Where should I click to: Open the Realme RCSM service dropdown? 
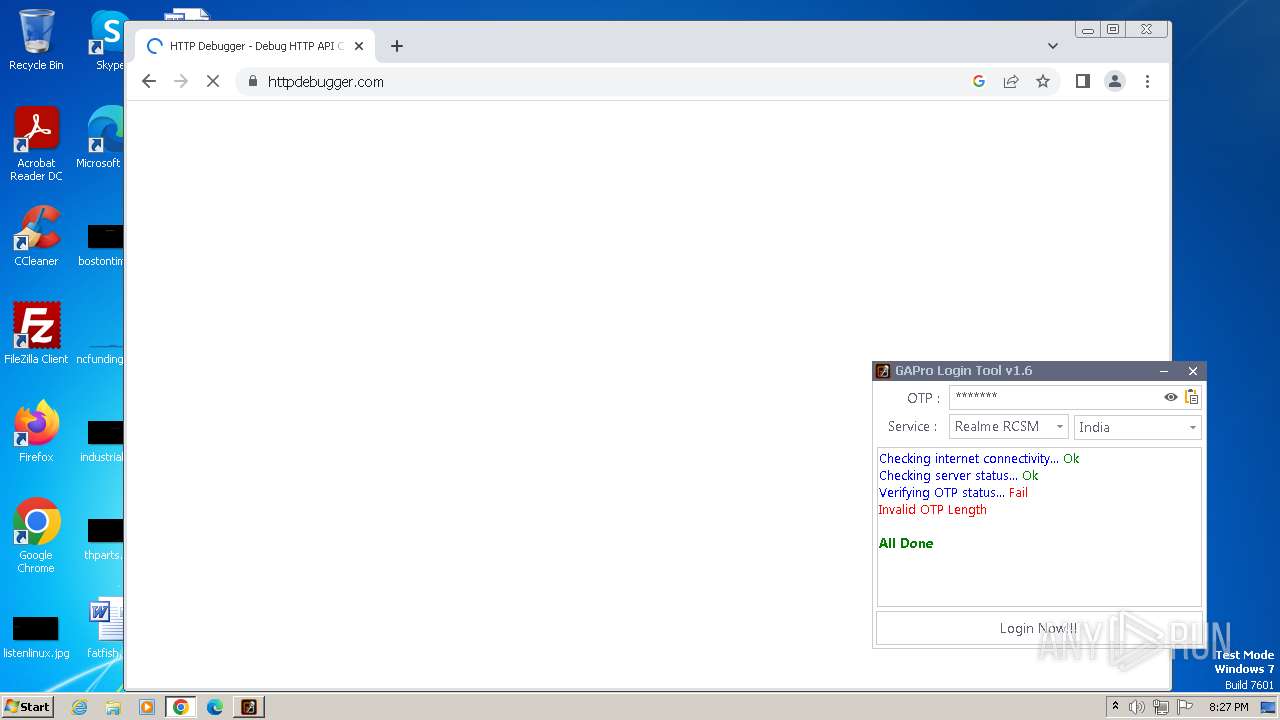point(1008,427)
